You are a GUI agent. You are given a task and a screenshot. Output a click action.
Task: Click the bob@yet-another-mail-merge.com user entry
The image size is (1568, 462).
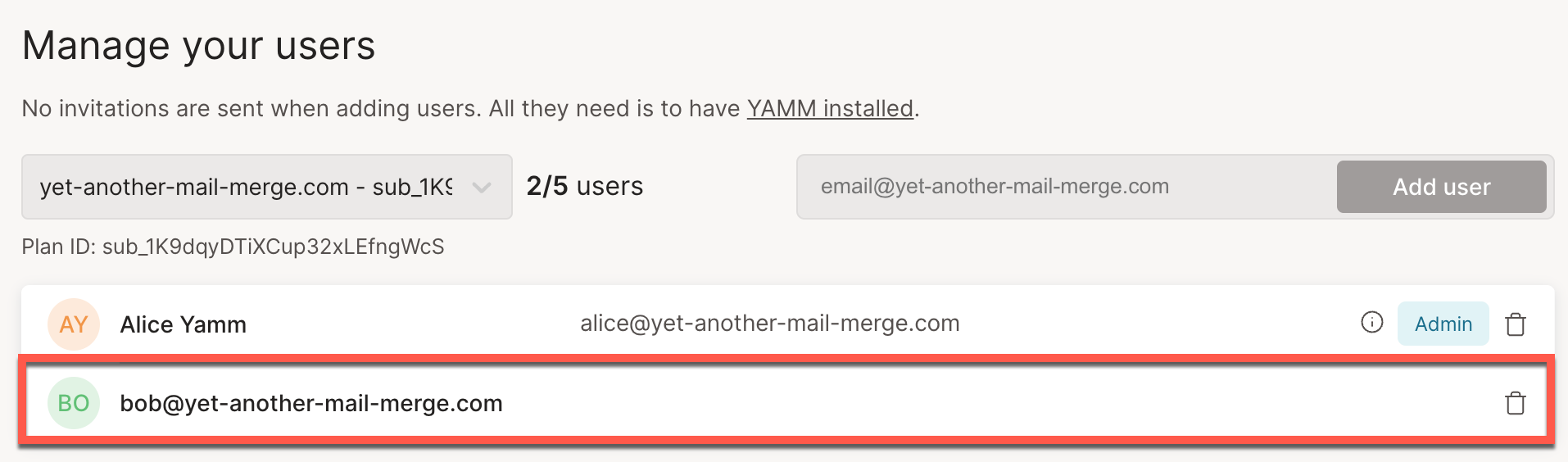click(x=311, y=403)
